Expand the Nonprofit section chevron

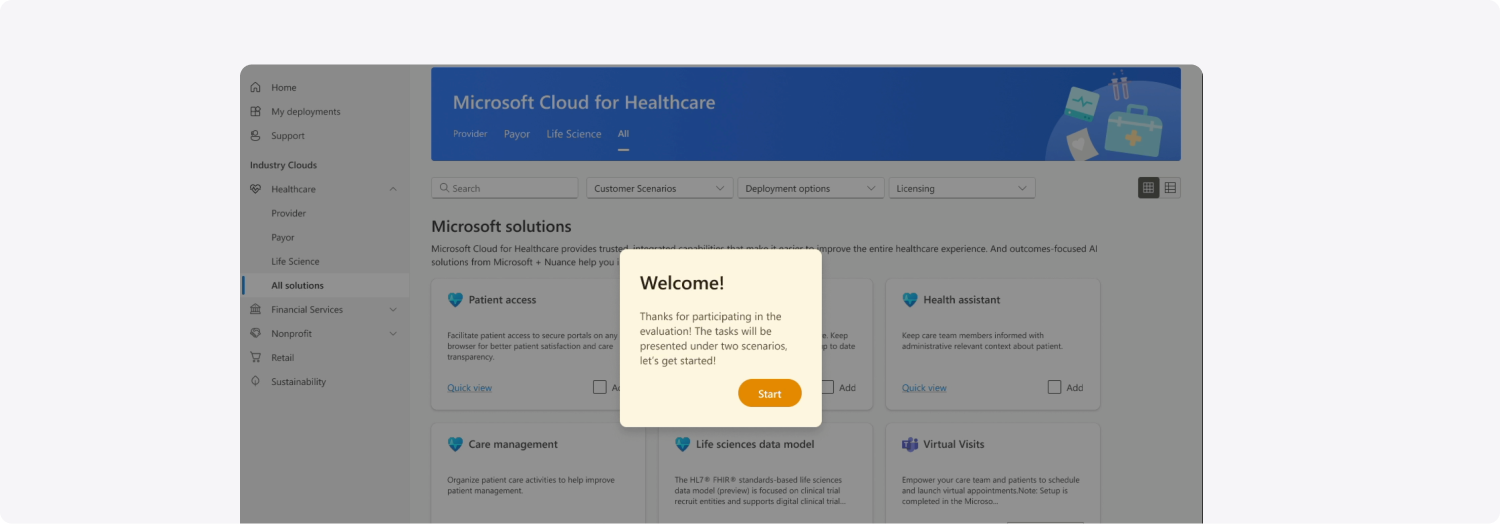[393, 333]
